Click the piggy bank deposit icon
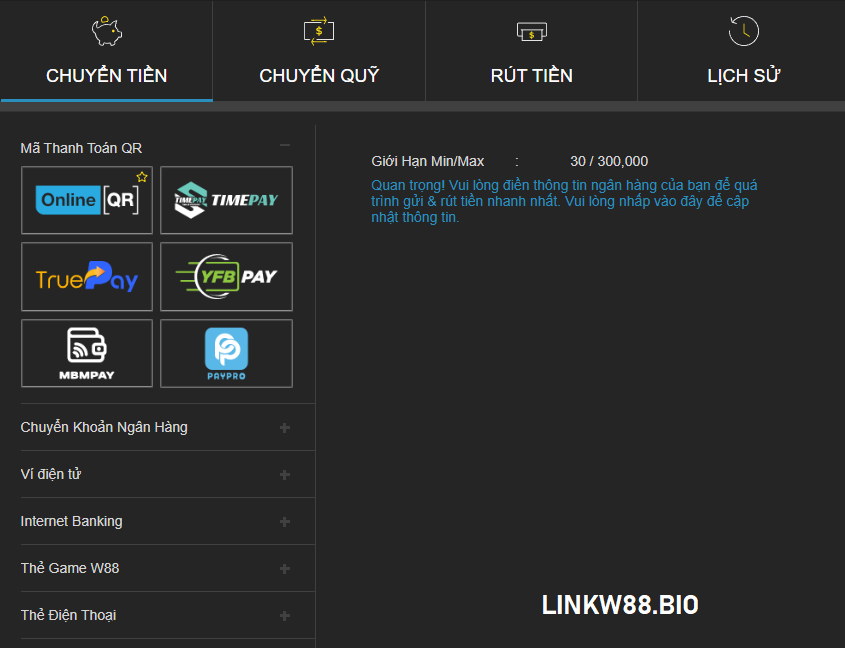The width and height of the screenshot is (845, 648). (x=106, y=32)
